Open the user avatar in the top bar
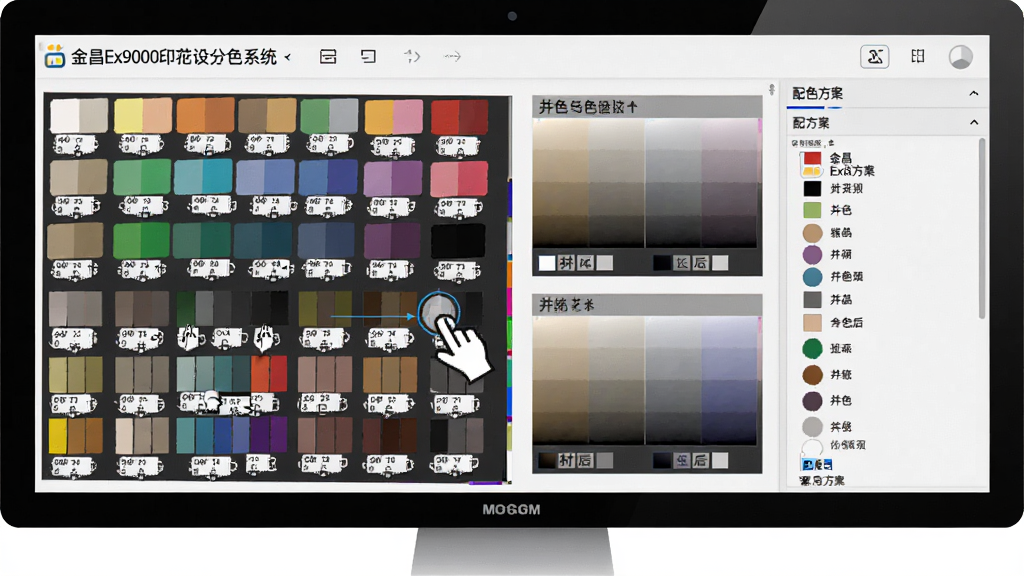 [961, 57]
